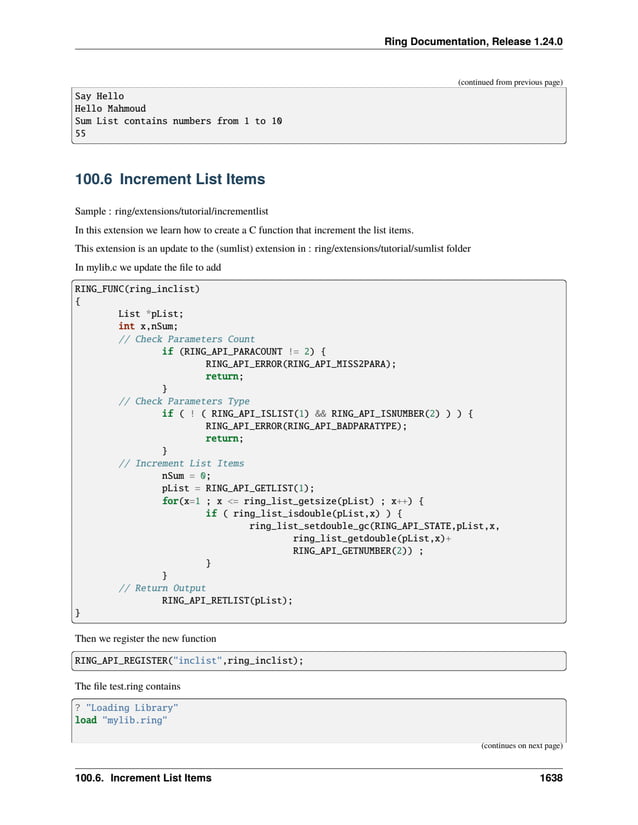Image resolution: width=638 pixels, height=825 pixels.
Task: Click the sentence mentioning the sumlist folder
Action: click(x=272, y=249)
